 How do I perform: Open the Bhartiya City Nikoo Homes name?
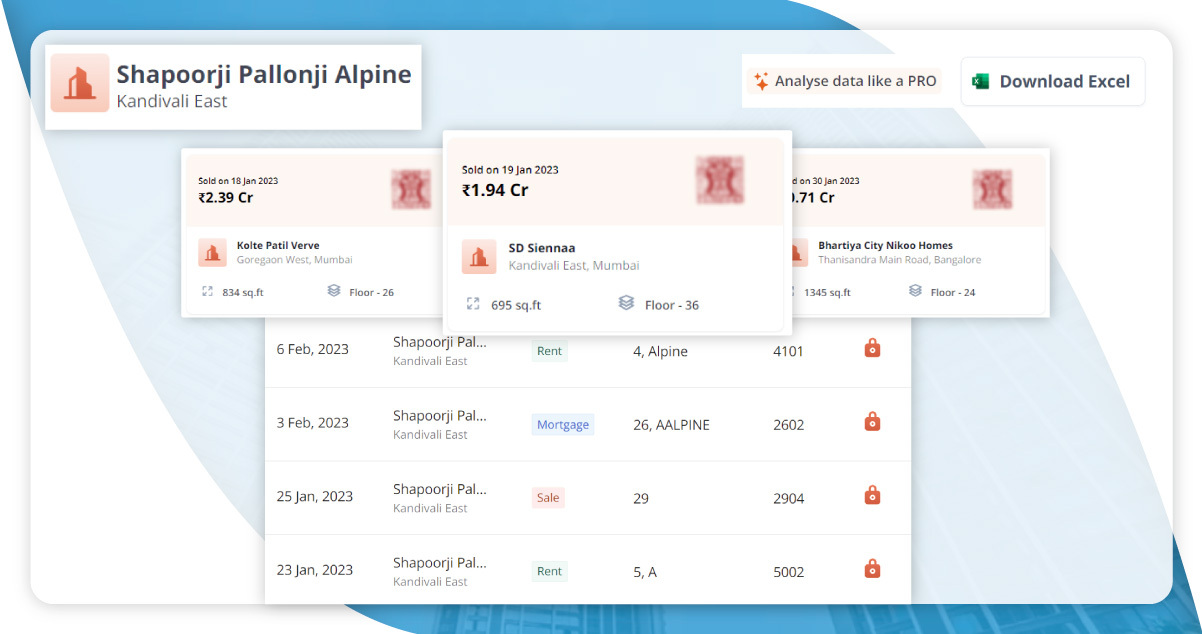coord(885,245)
